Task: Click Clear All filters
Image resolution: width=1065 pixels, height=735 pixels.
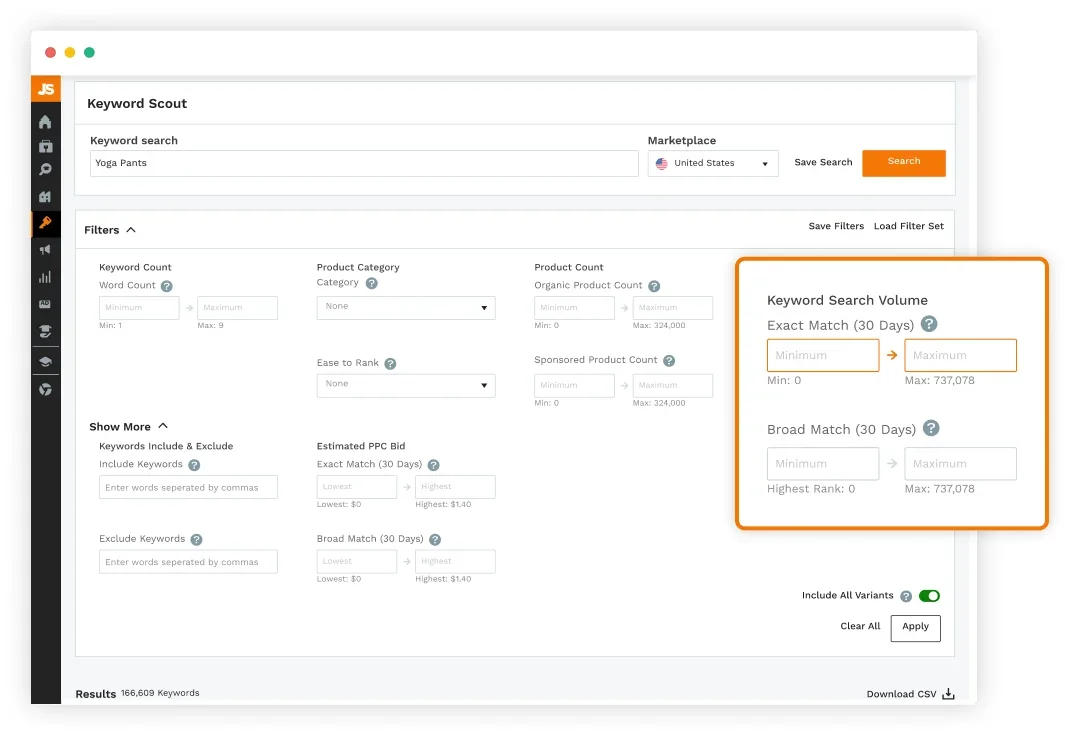Action: tap(860, 626)
